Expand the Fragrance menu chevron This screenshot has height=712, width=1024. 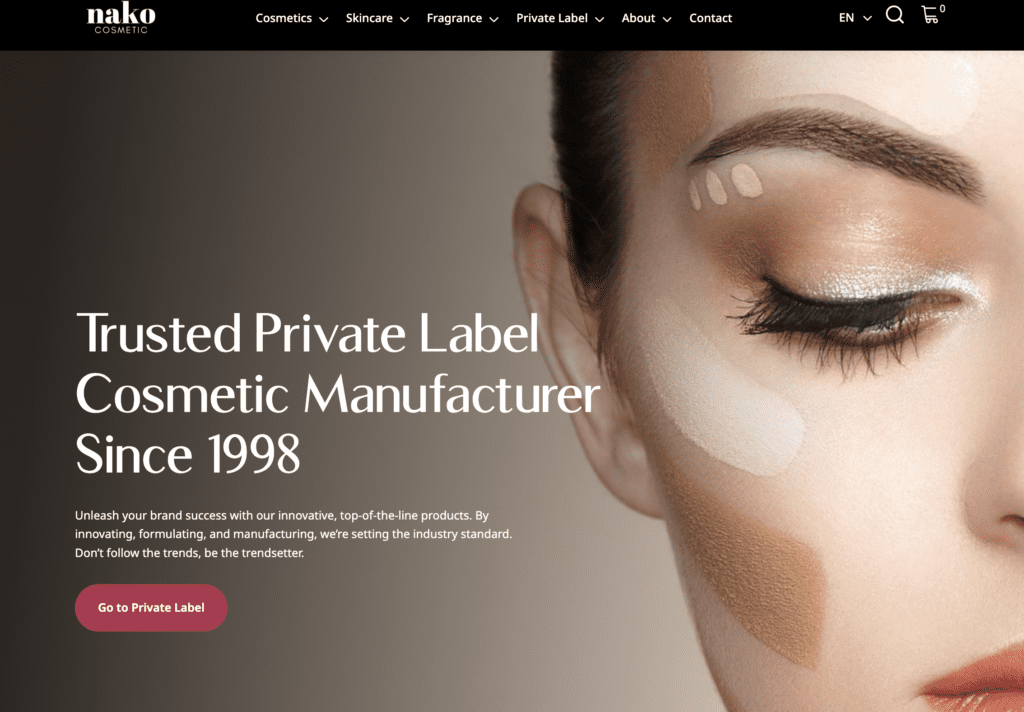pyautogui.click(x=494, y=19)
